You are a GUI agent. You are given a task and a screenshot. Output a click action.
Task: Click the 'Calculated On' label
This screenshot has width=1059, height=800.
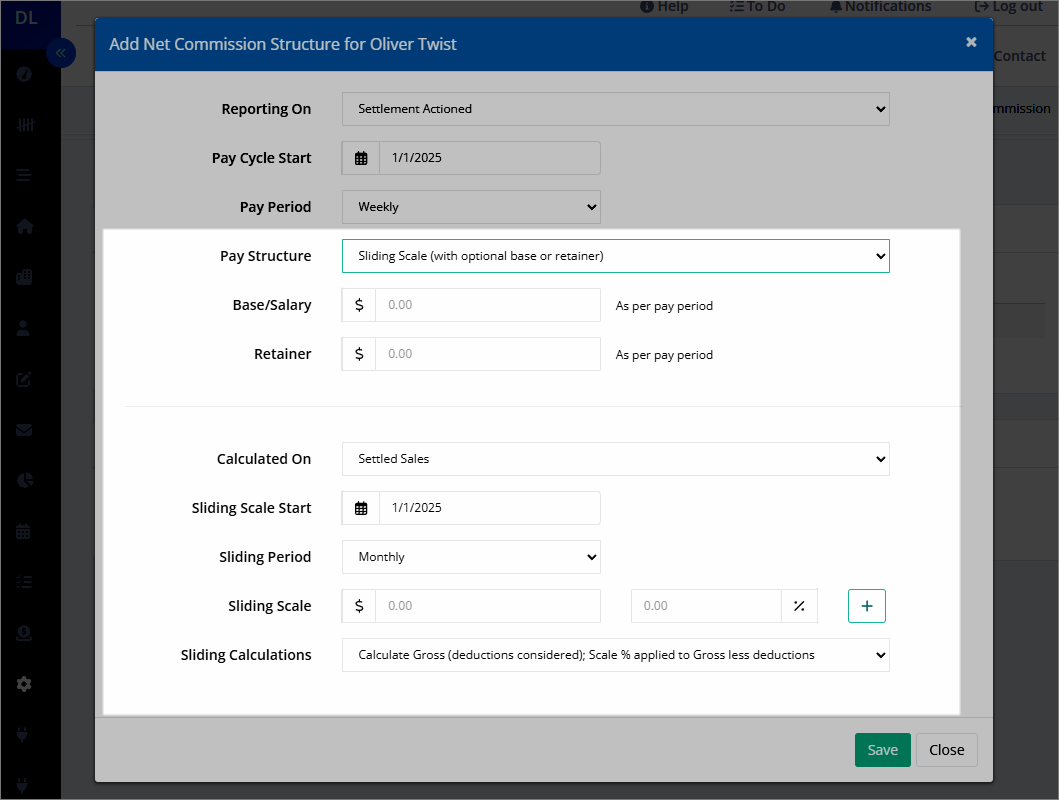tap(264, 460)
